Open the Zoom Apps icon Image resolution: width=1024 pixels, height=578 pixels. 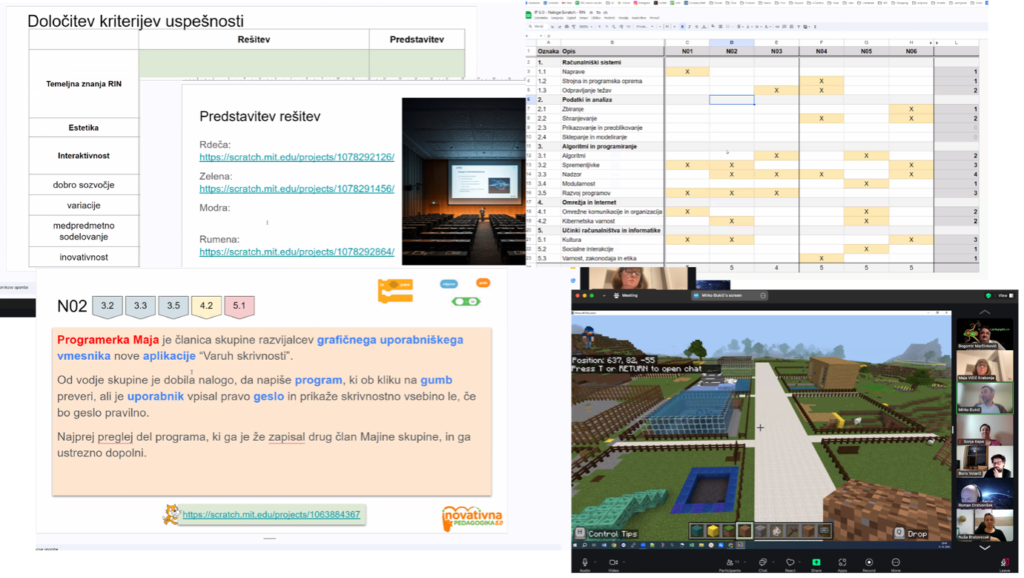[842, 562]
